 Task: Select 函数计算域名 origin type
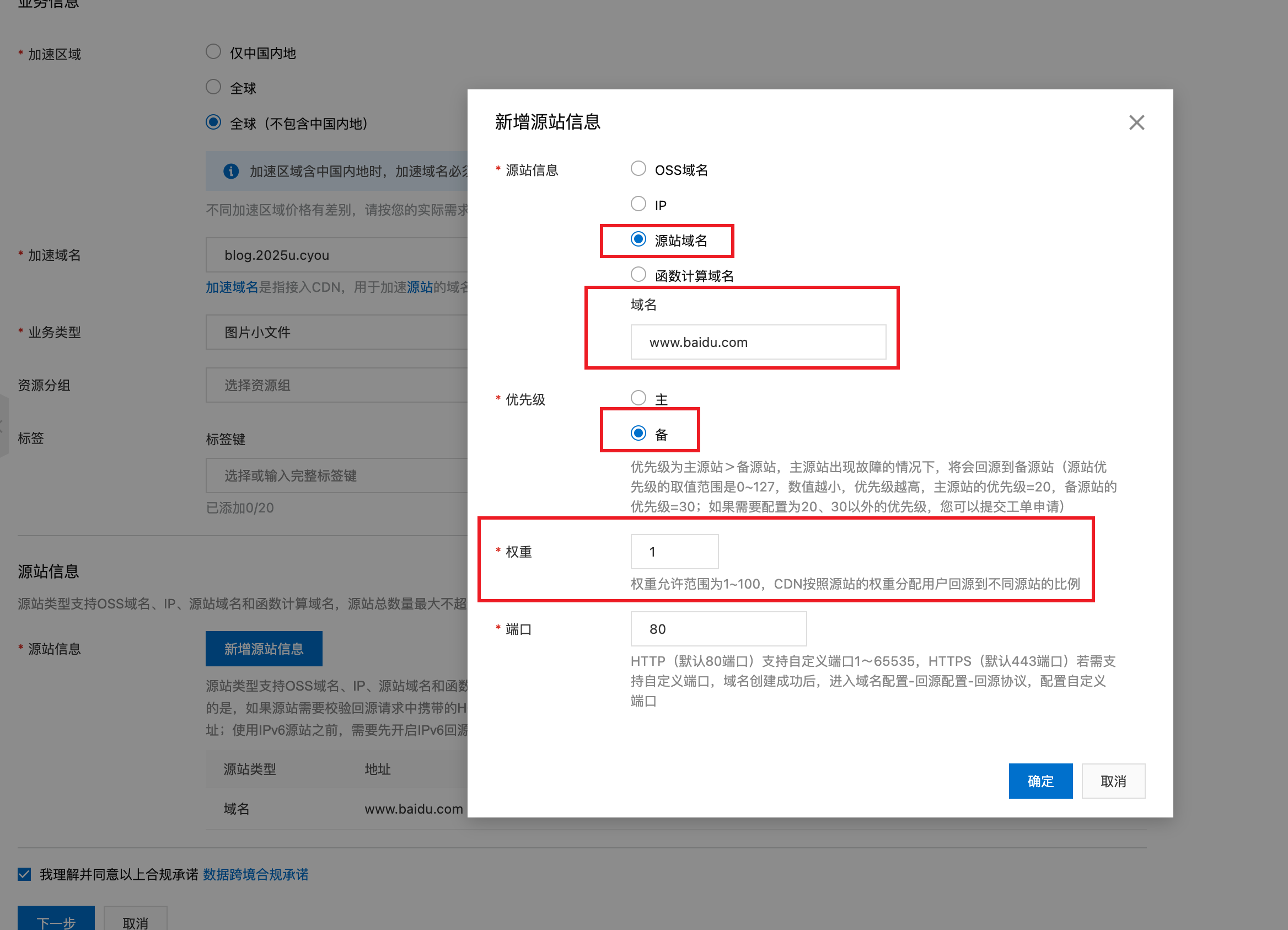tap(638, 274)
